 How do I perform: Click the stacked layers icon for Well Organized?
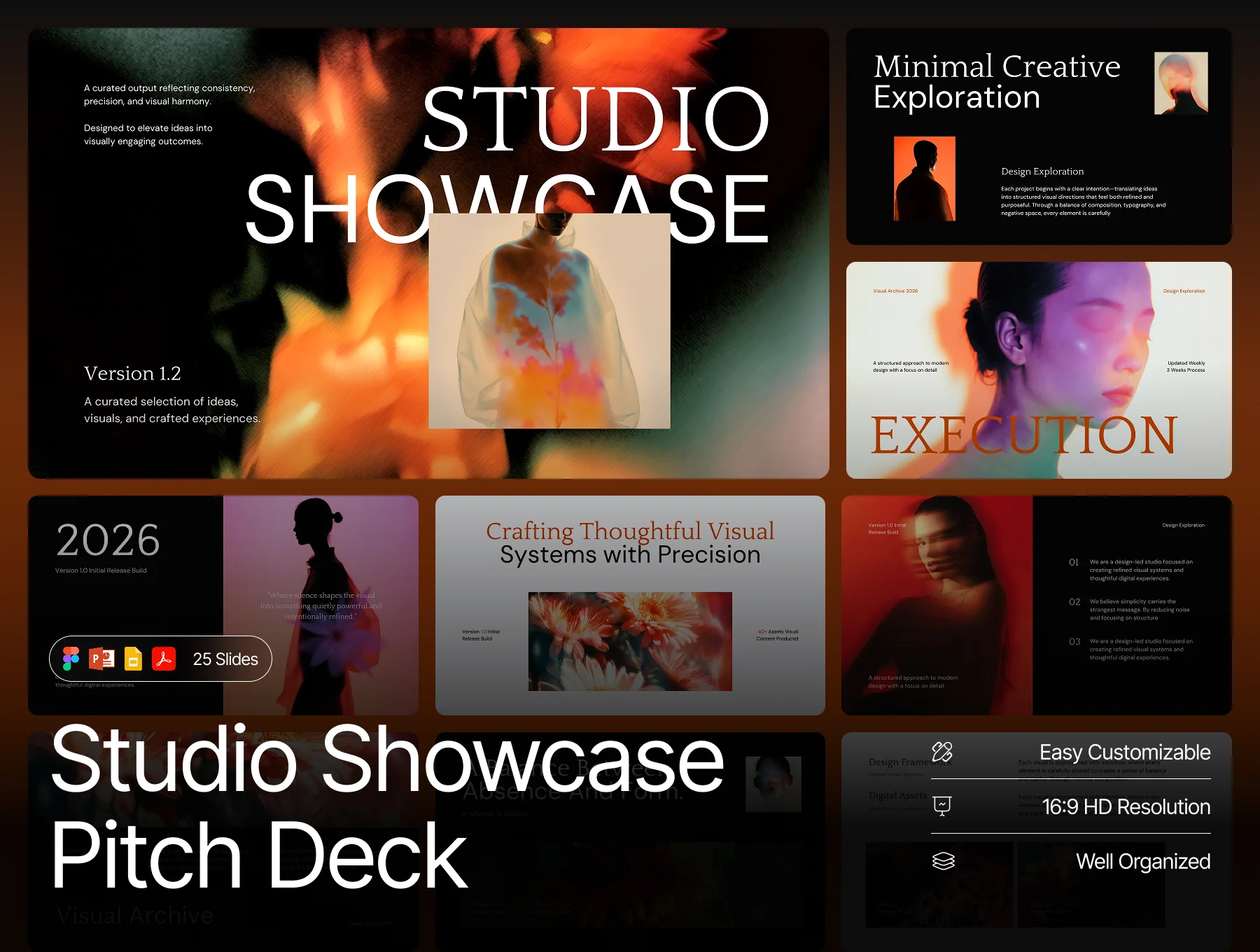coord(943,861)
